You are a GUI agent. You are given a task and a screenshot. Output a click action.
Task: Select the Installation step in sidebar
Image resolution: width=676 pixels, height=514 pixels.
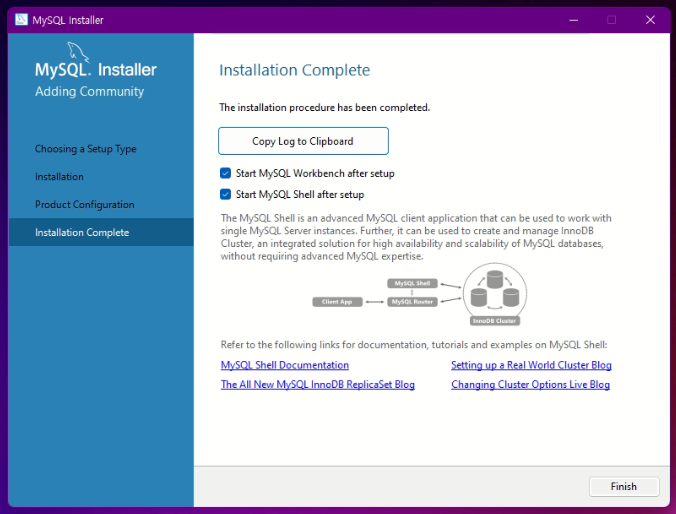click(59, 177)
